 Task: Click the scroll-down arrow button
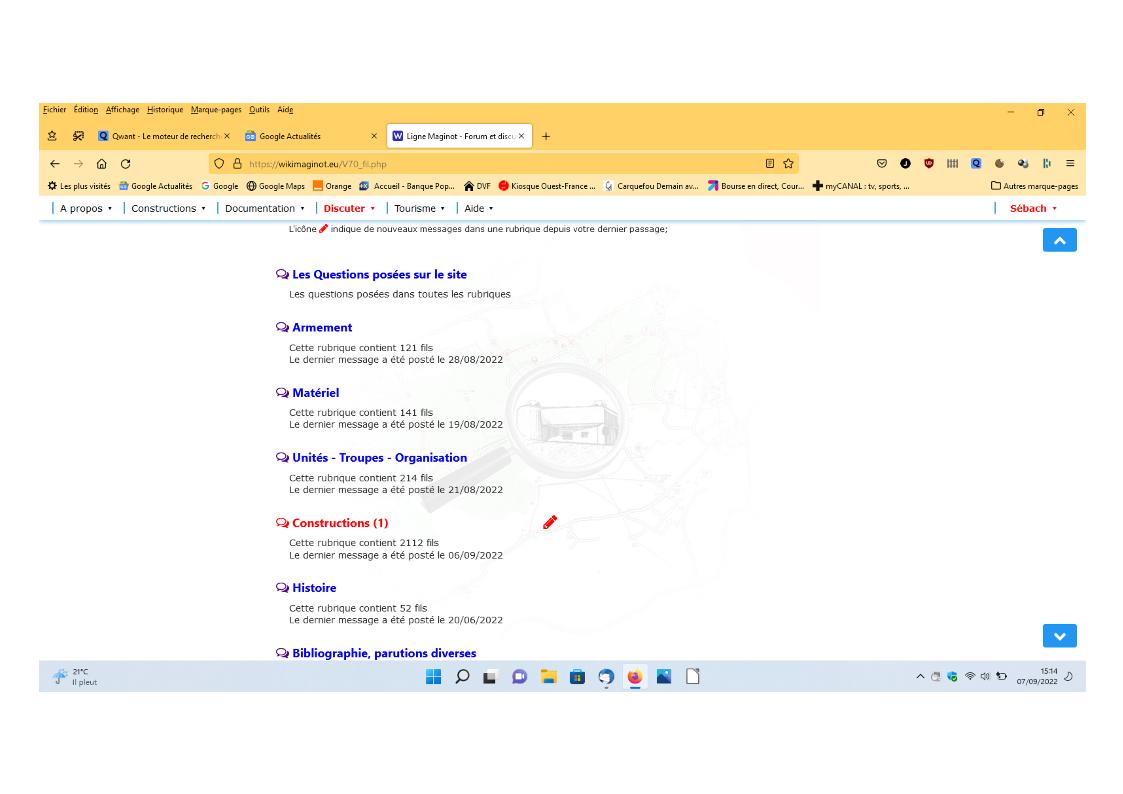coord(1059,636)
